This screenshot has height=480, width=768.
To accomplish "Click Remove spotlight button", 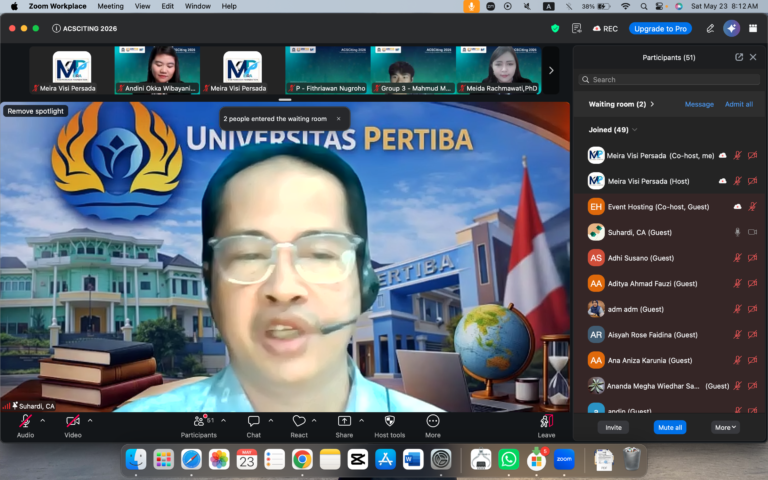I will pyautogui.click(x=36, y=111).
